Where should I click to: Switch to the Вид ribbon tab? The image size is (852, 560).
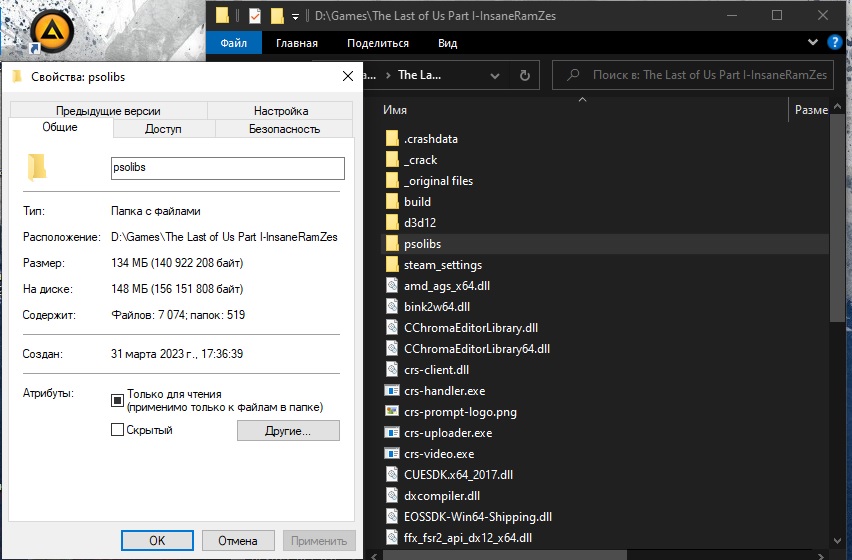tap(447, 44)
